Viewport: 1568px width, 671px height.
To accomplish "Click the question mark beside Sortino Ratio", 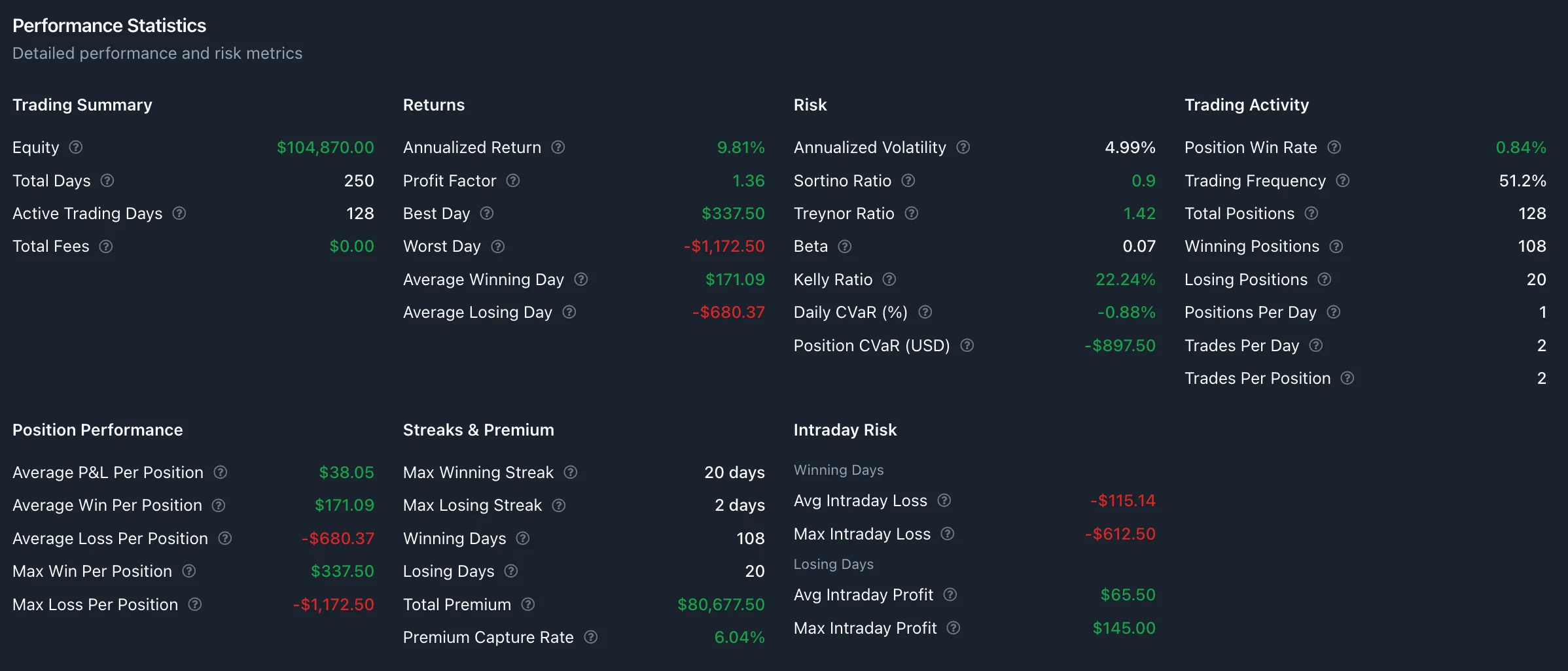I will point(908,181).
